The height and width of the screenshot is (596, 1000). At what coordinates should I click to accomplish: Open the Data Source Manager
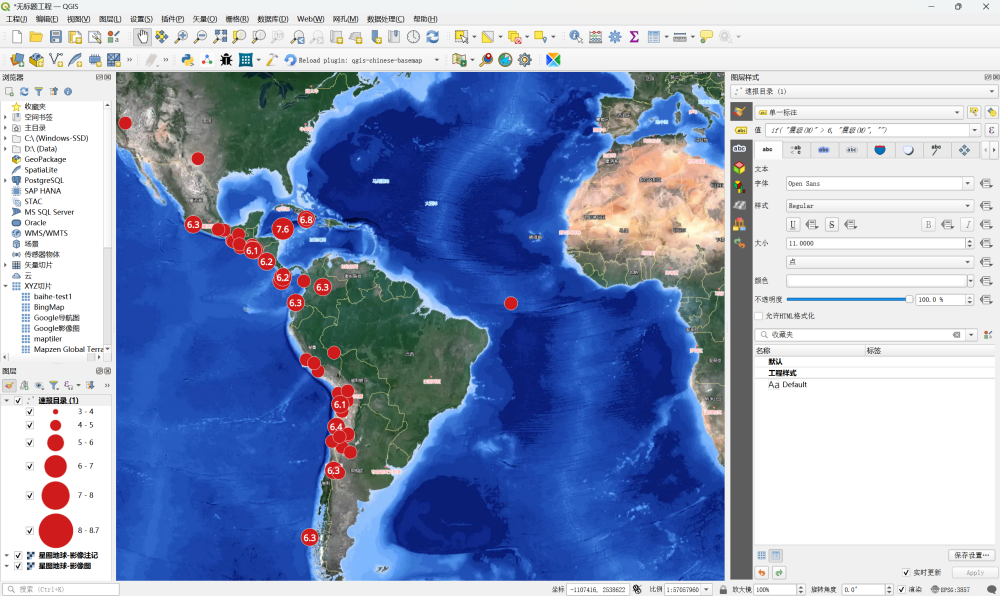(x=17, y=60)
